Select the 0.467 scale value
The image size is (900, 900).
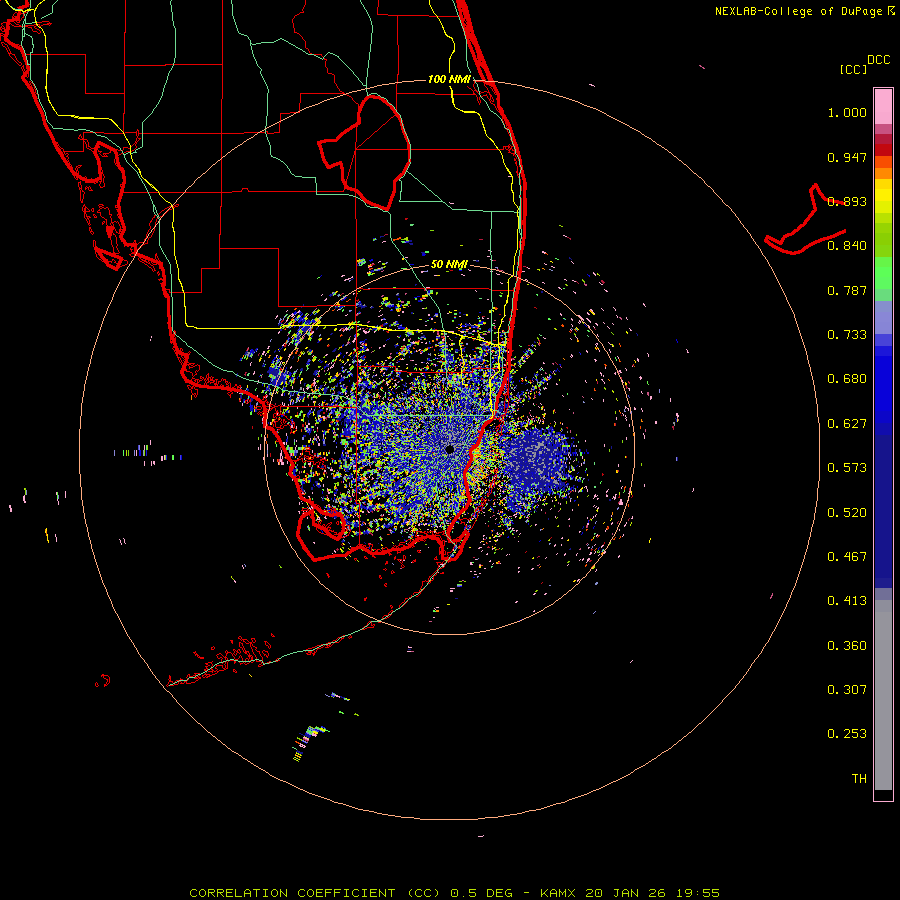pos(847,557)
